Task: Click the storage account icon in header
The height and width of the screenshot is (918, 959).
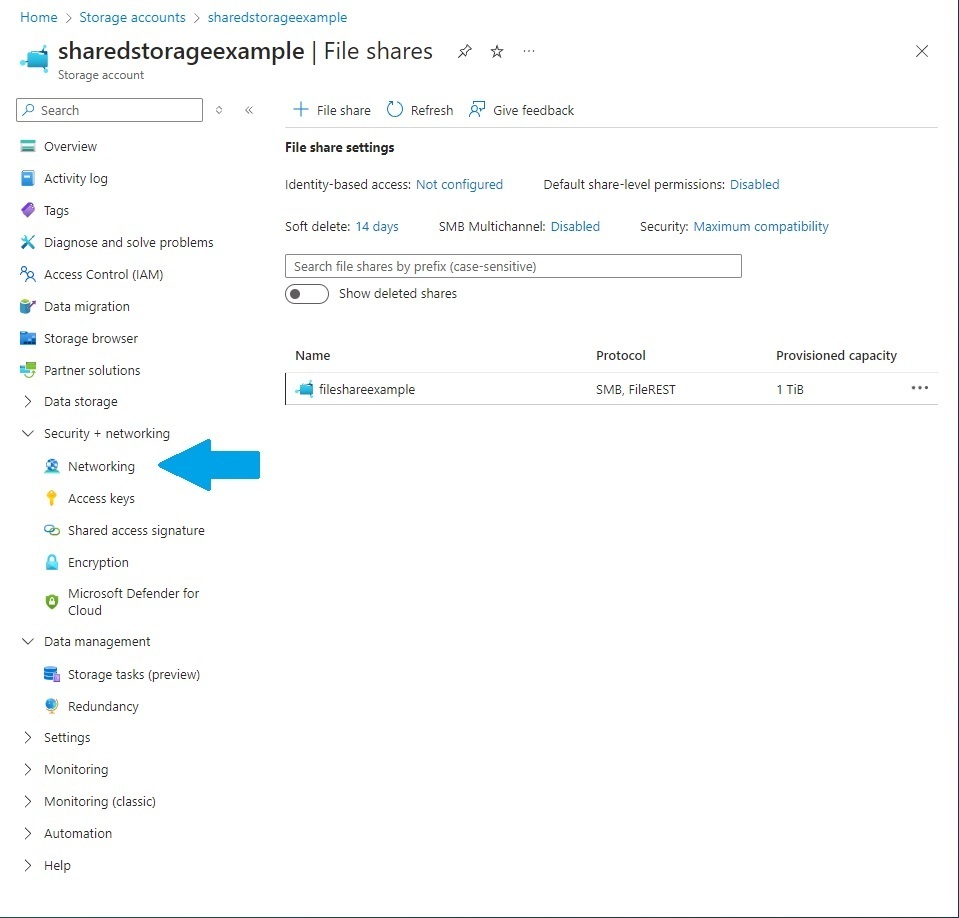Action: pos(34,59)
